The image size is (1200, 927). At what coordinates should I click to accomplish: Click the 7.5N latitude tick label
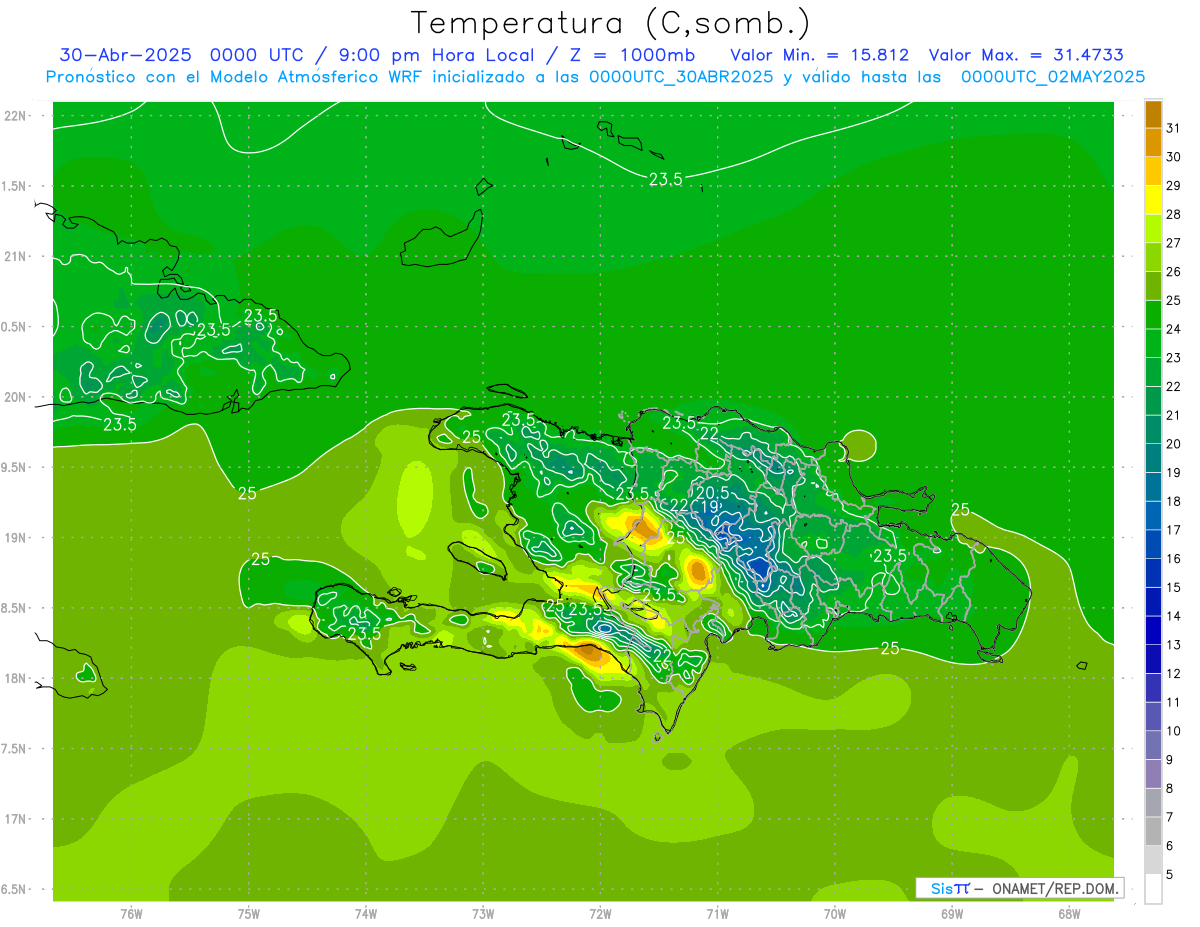coord(15,749)
